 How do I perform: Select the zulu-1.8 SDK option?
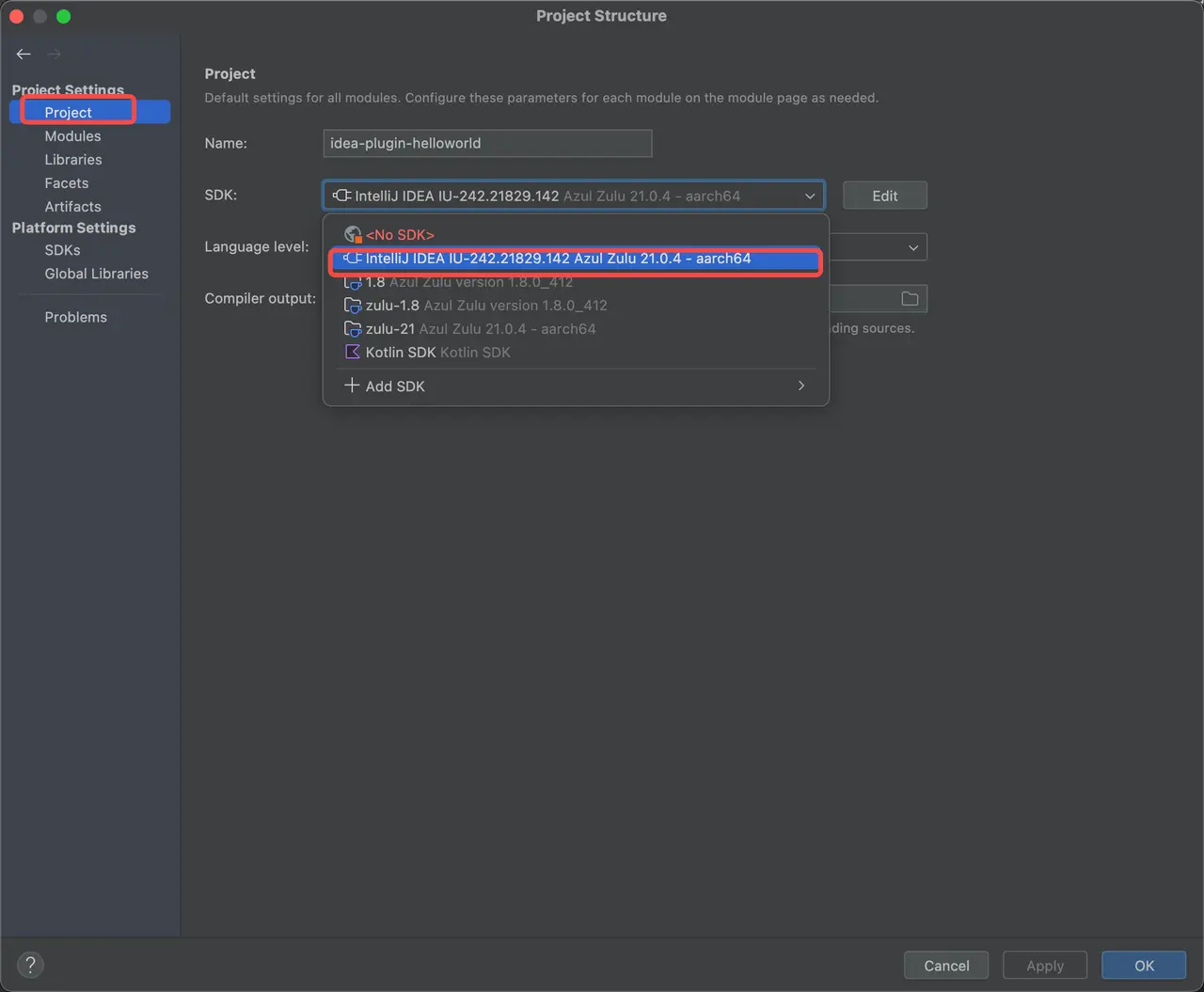pos(576,306)
